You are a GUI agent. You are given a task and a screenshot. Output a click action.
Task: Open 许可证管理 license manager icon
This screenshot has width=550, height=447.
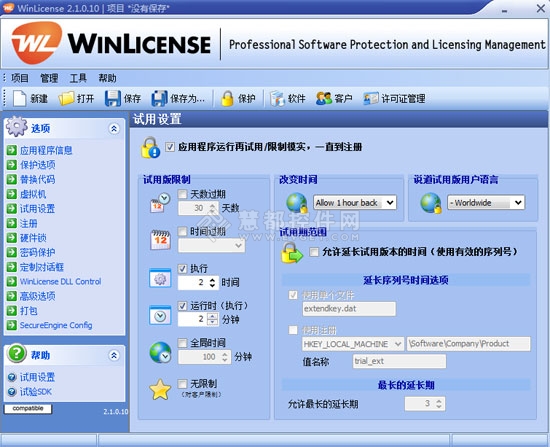pos(371,98)
